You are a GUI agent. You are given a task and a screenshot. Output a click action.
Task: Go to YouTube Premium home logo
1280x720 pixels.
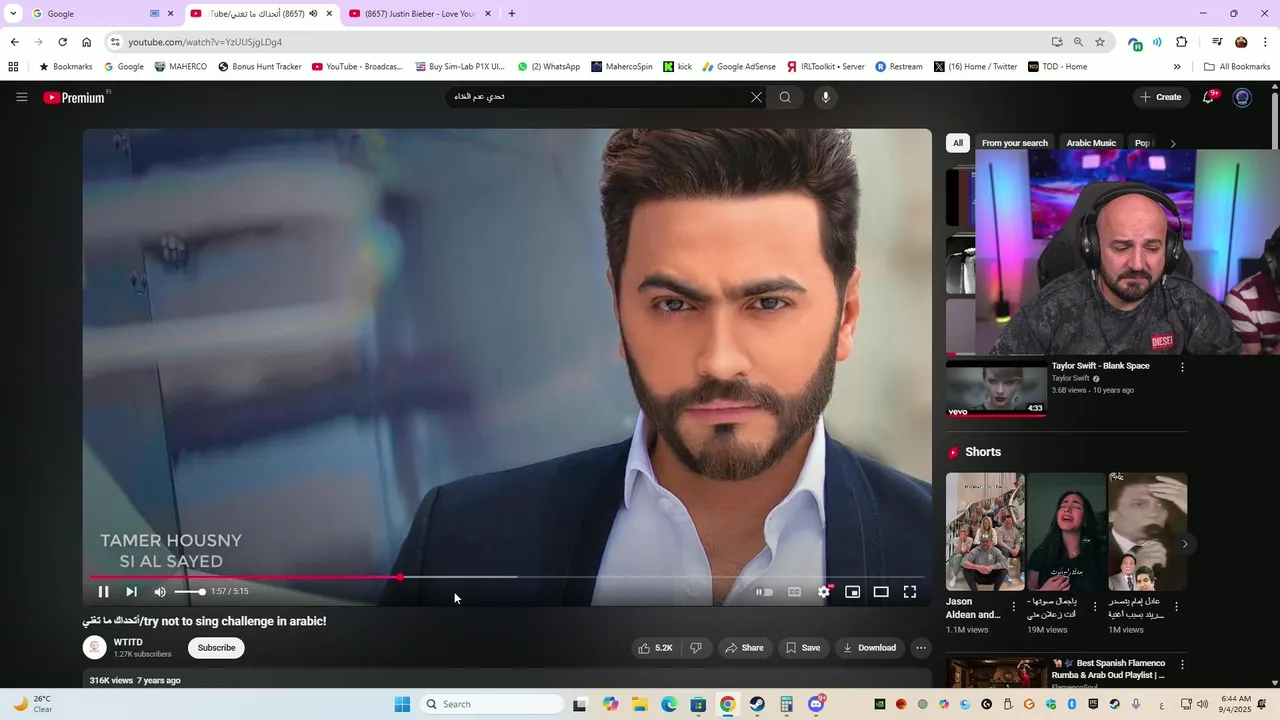(74, 97)
